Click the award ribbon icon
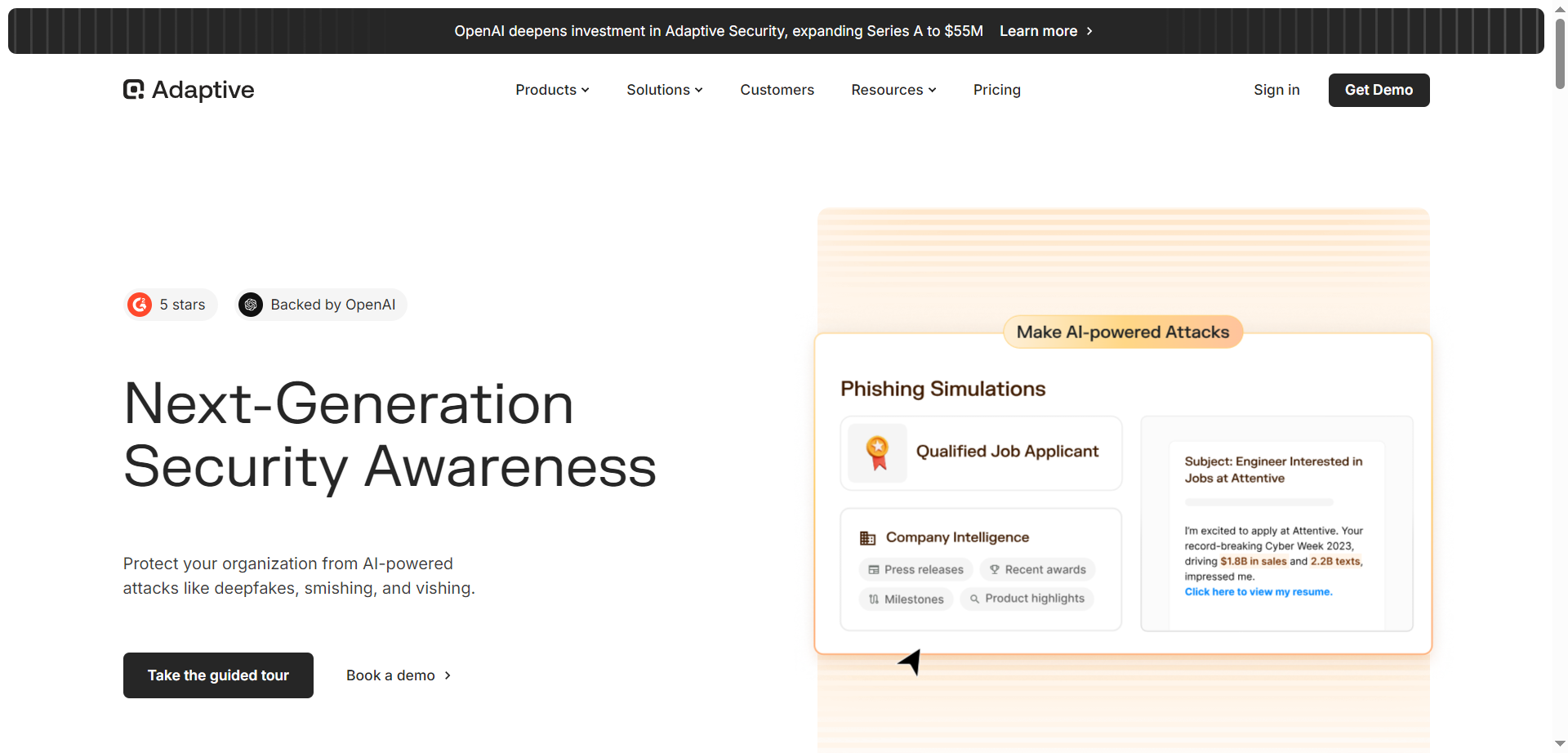The height and width of the screenshot is (753, 1568). (878, 452)
